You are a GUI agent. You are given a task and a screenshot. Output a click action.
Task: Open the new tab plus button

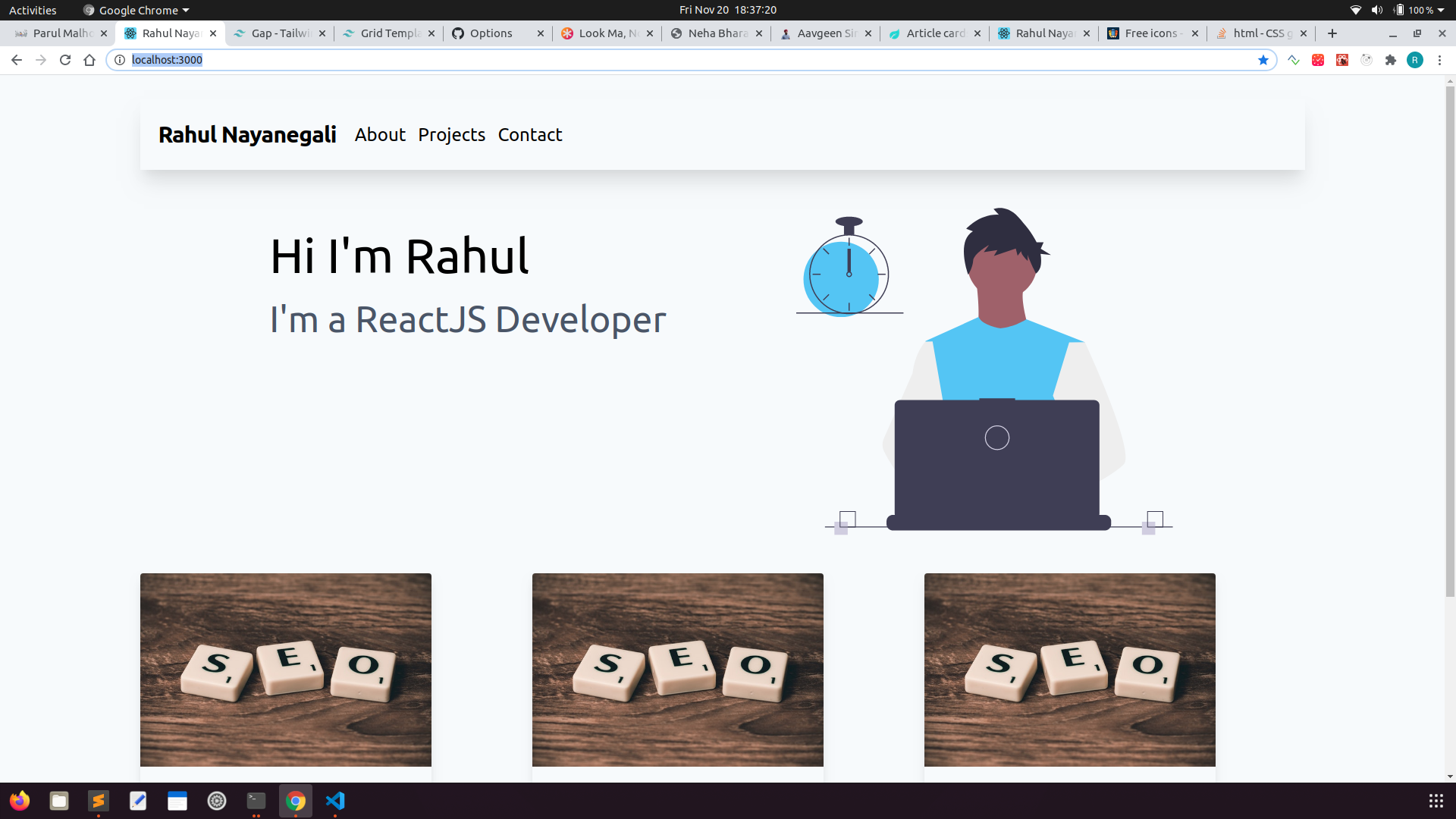click(x=1332, y=33)
